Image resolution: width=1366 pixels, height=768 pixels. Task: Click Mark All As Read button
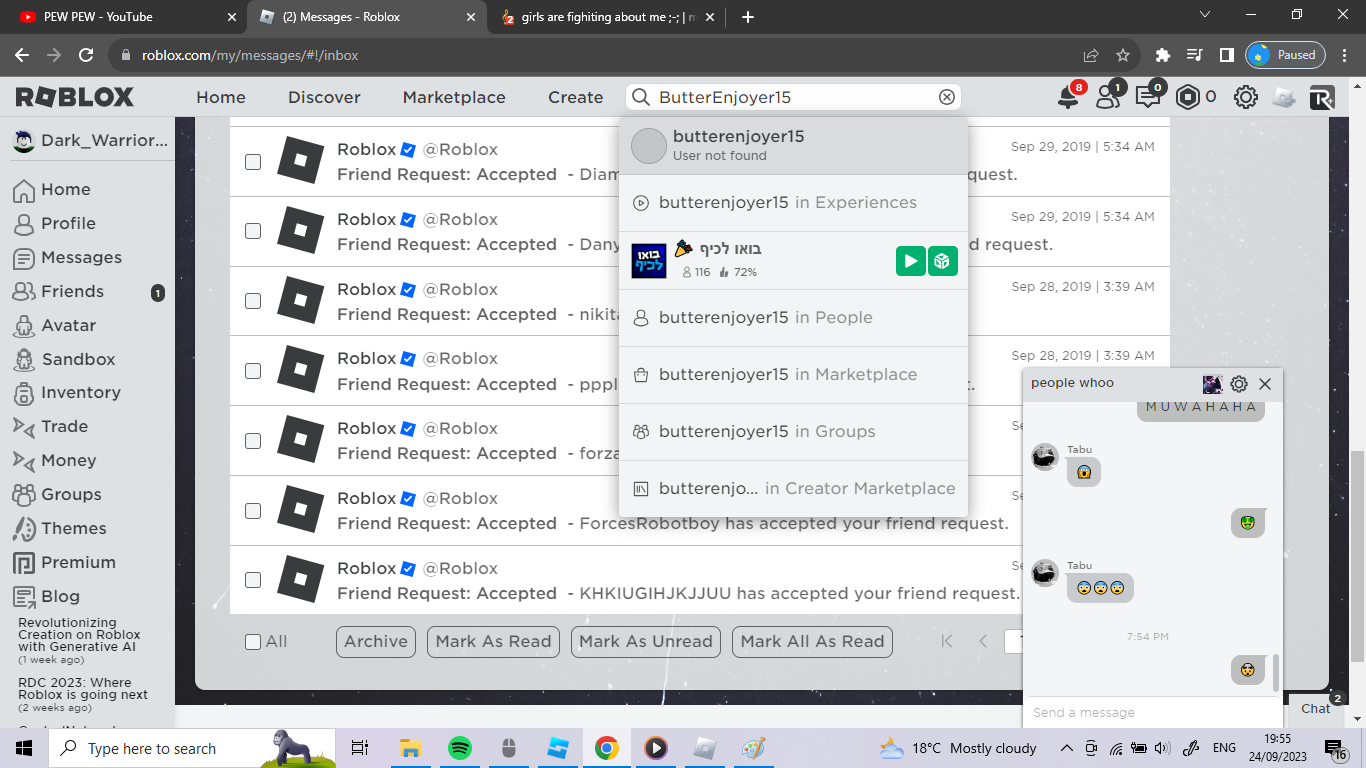coord(812,642)
